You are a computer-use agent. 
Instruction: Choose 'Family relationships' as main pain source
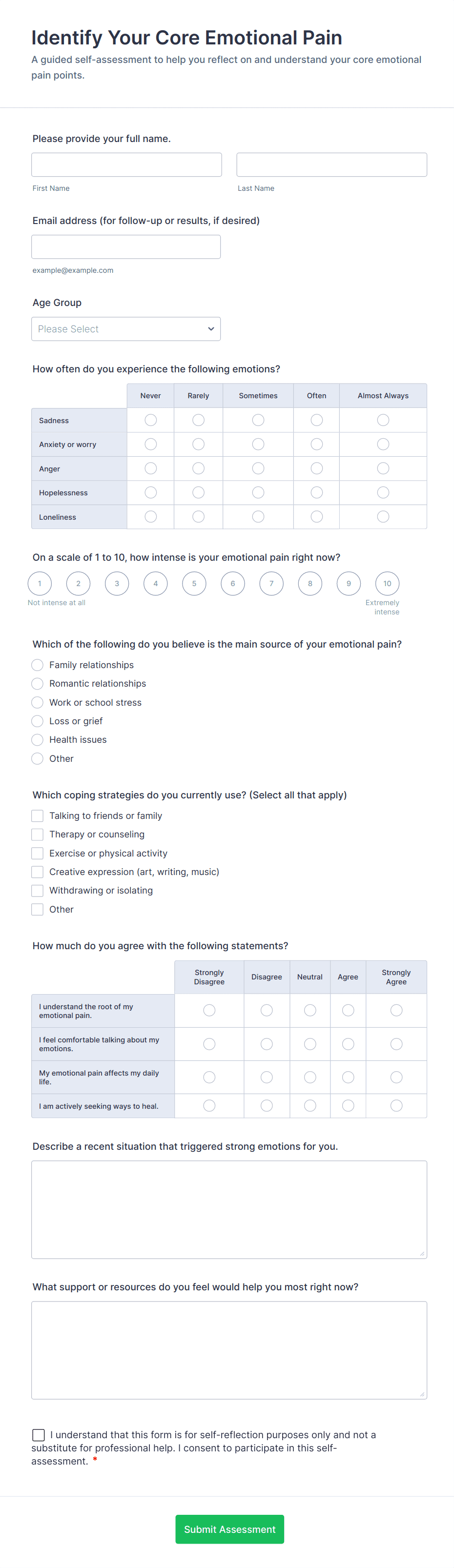click(x=37, y=665)
